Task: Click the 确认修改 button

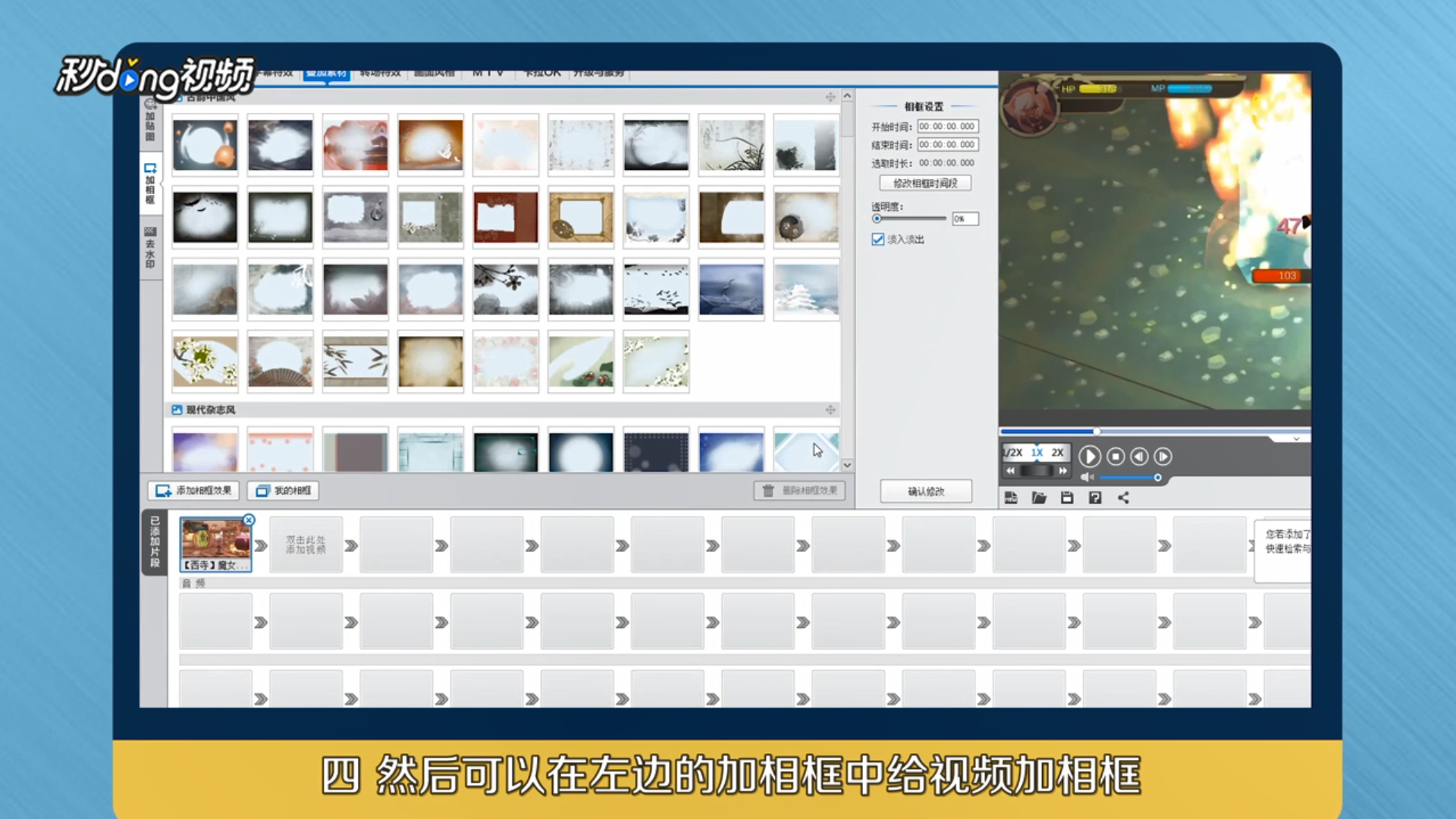Action: [x=926, y=491]
